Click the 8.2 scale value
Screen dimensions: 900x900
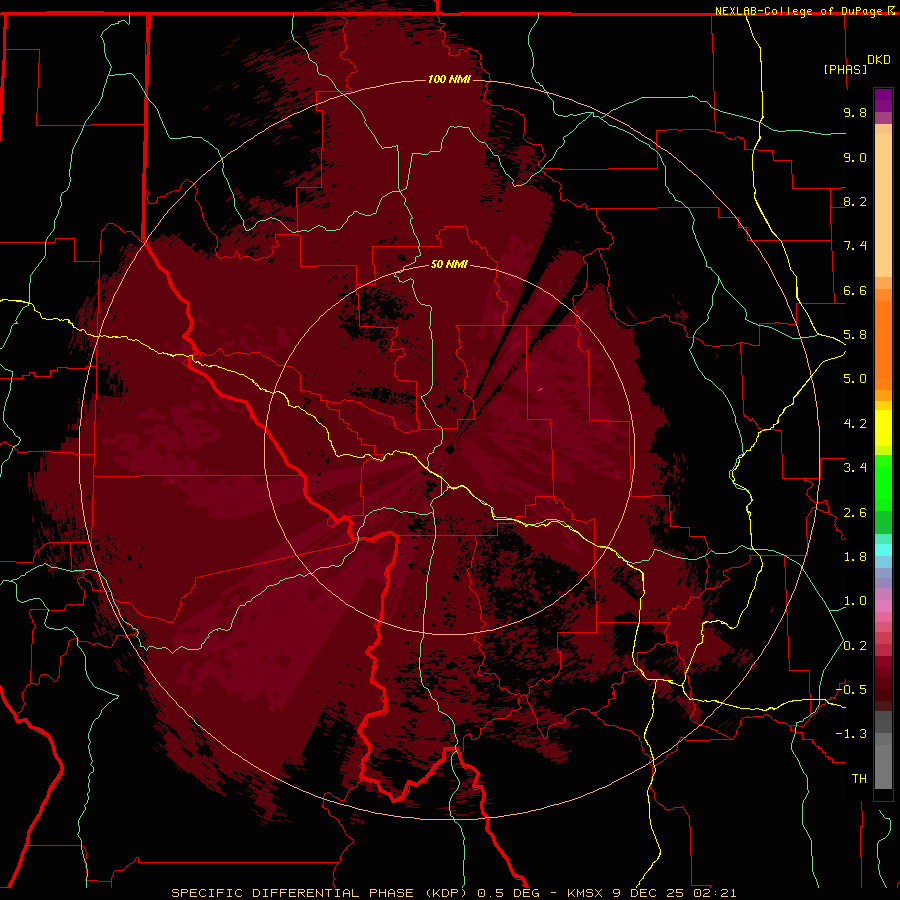855,201
